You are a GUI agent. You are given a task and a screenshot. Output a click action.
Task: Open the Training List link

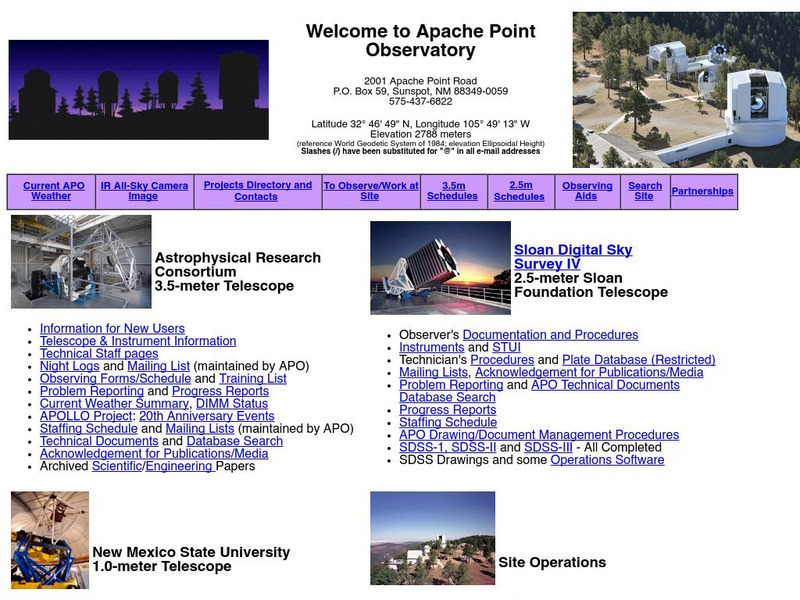coord(253,379)
